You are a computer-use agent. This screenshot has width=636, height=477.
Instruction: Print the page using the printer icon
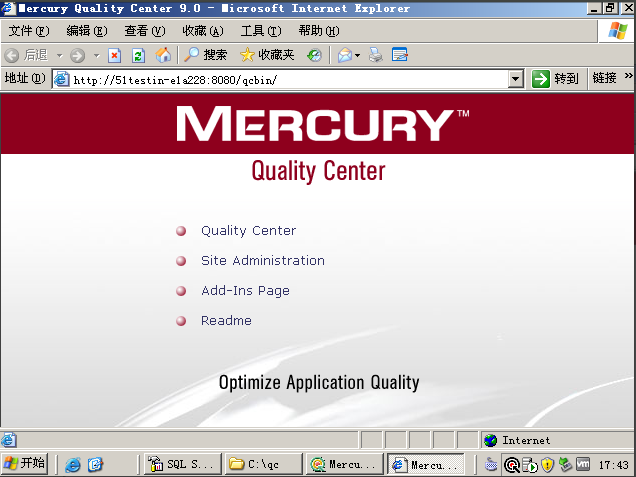[376, 55]
